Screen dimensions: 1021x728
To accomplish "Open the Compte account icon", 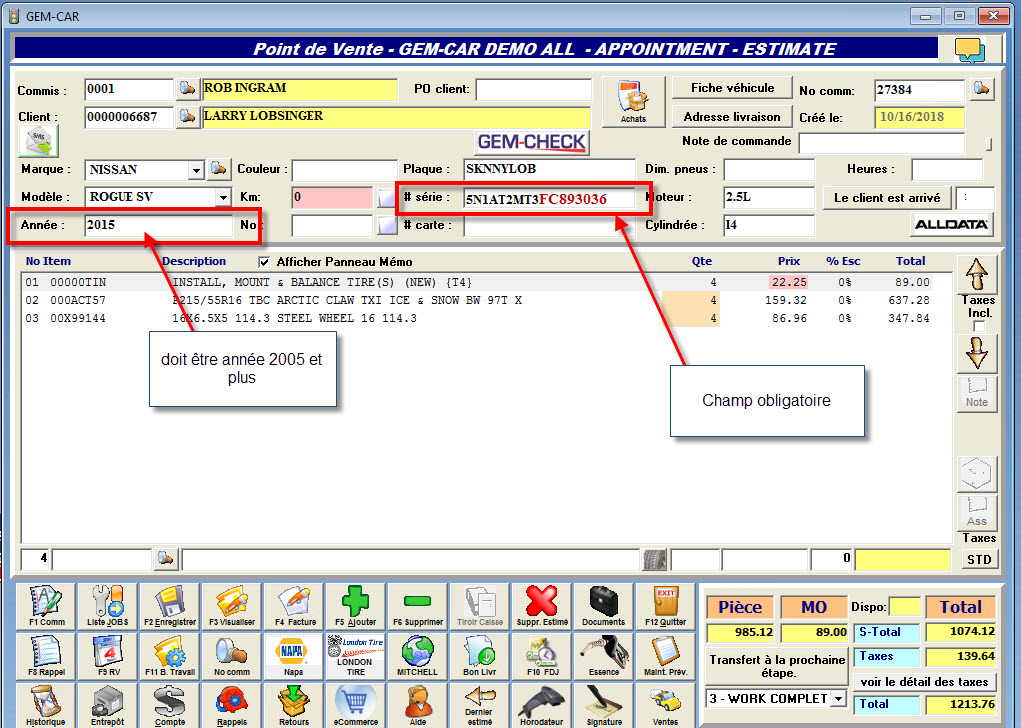I will [170, 705].
